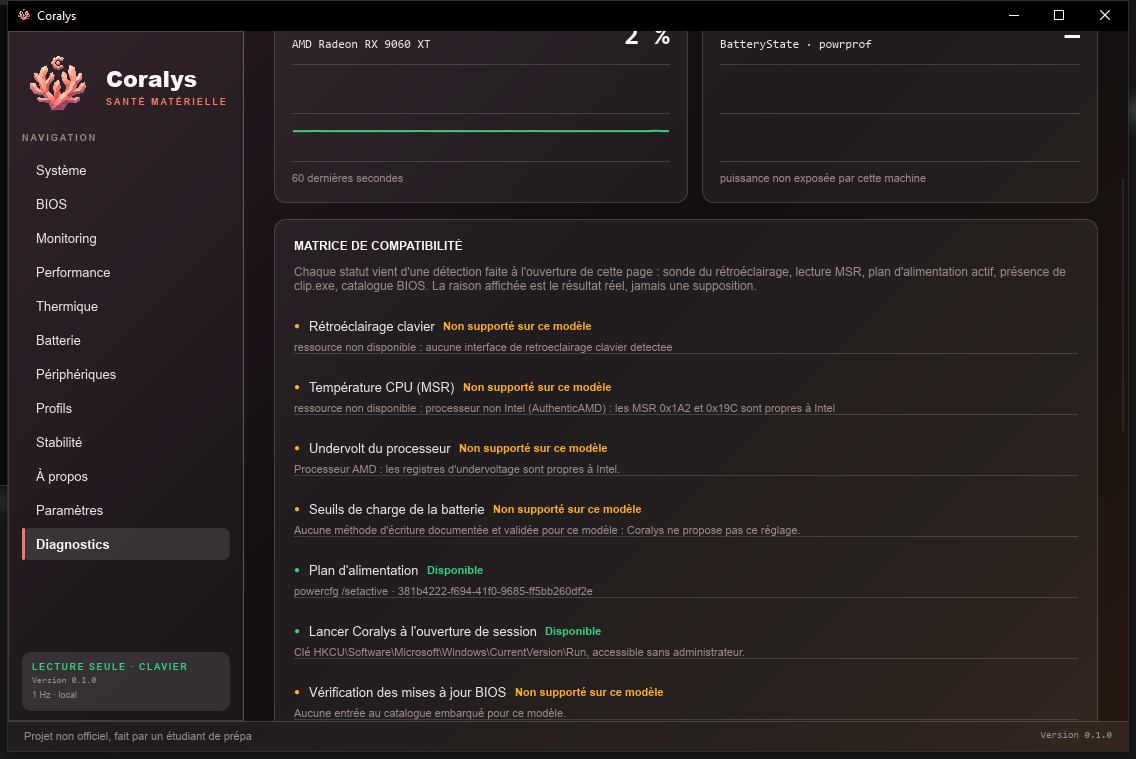Click the NAVIGATION section label
The height and width of the screenshot is (759, 1136).
pos(59,138)
